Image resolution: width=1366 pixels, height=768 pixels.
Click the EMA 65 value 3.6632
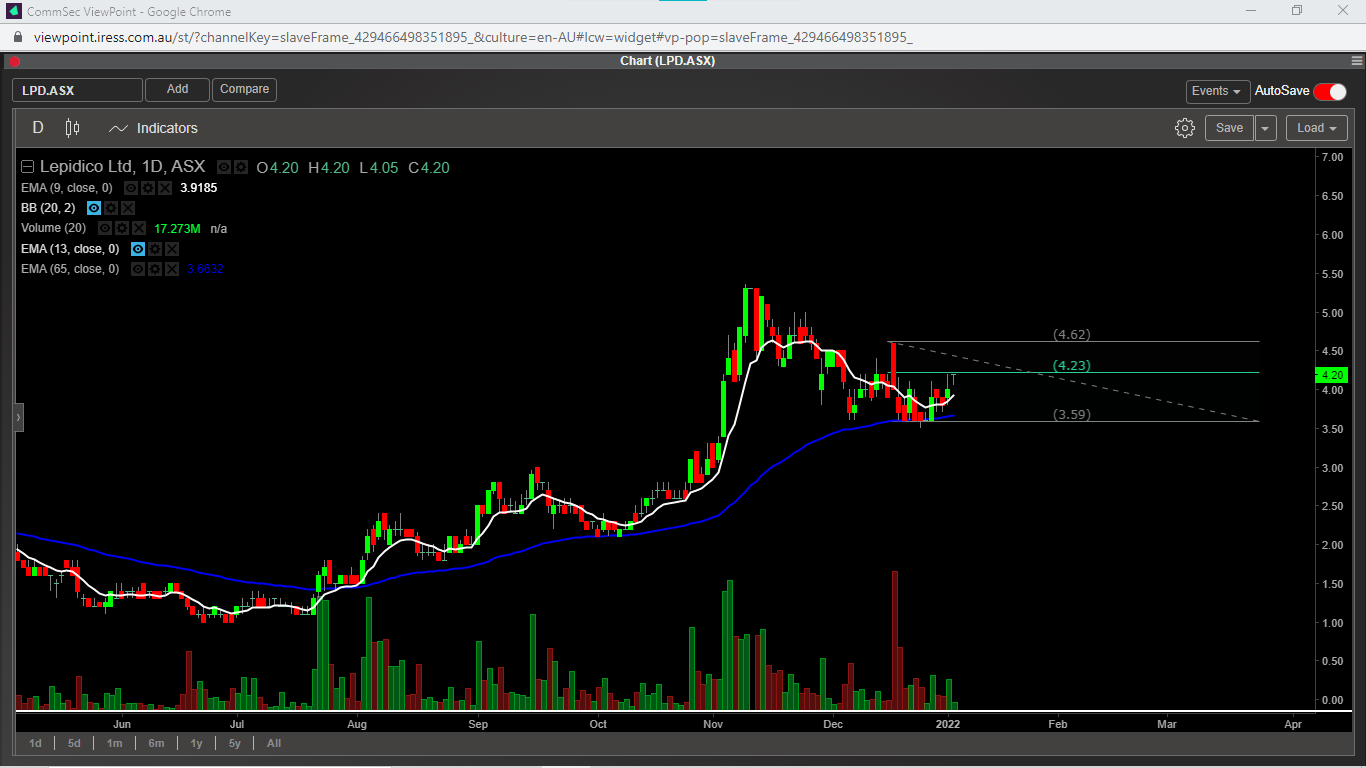click(205, 269)
